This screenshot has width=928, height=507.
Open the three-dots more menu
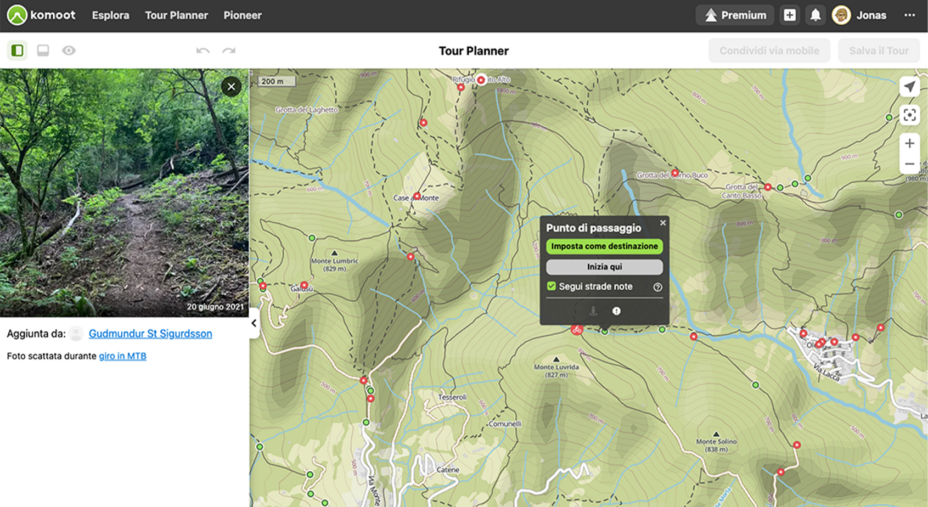click(x=910, y=15)
